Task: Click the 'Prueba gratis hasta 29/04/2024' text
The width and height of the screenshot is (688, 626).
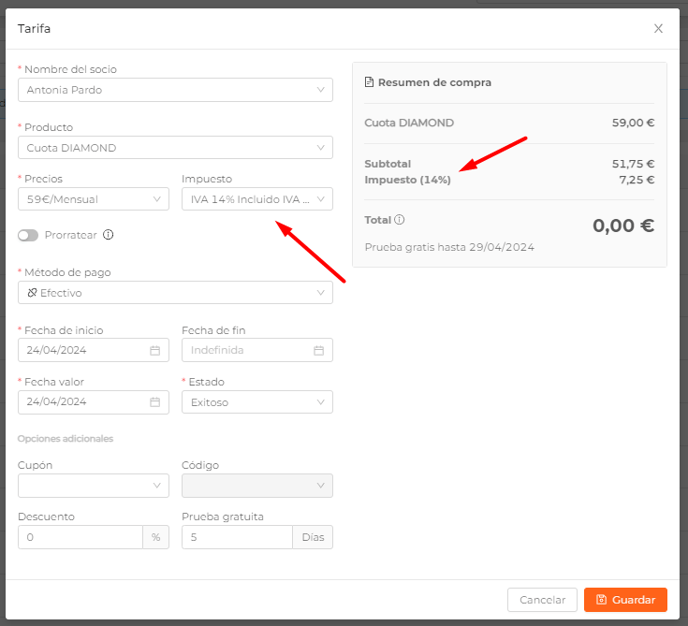Action: tap(449, 247)
